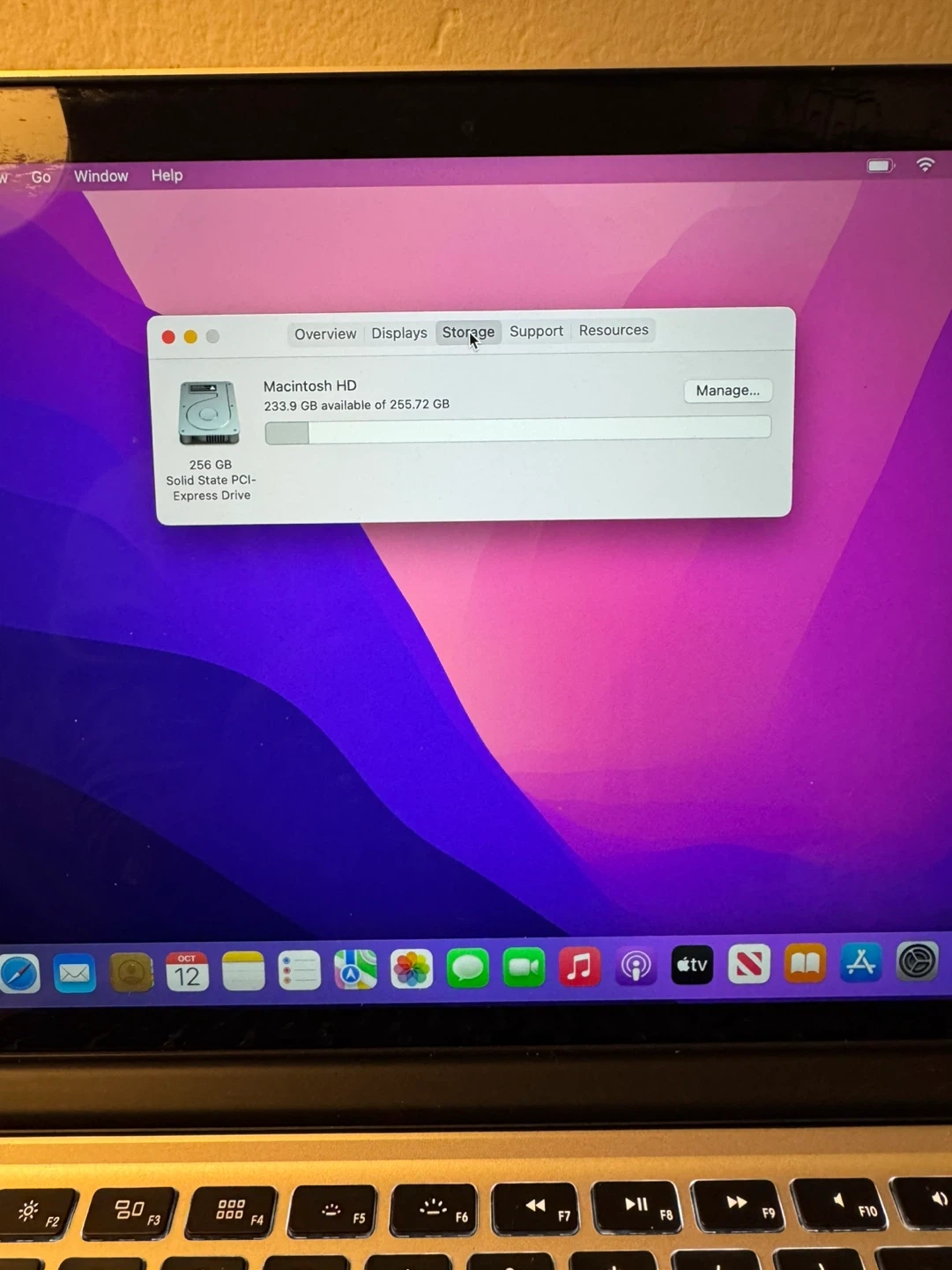The width and height of the screenshot is (952, 1270).
Task: Click the Manage... storage button
Action: [x=727, y=391]
